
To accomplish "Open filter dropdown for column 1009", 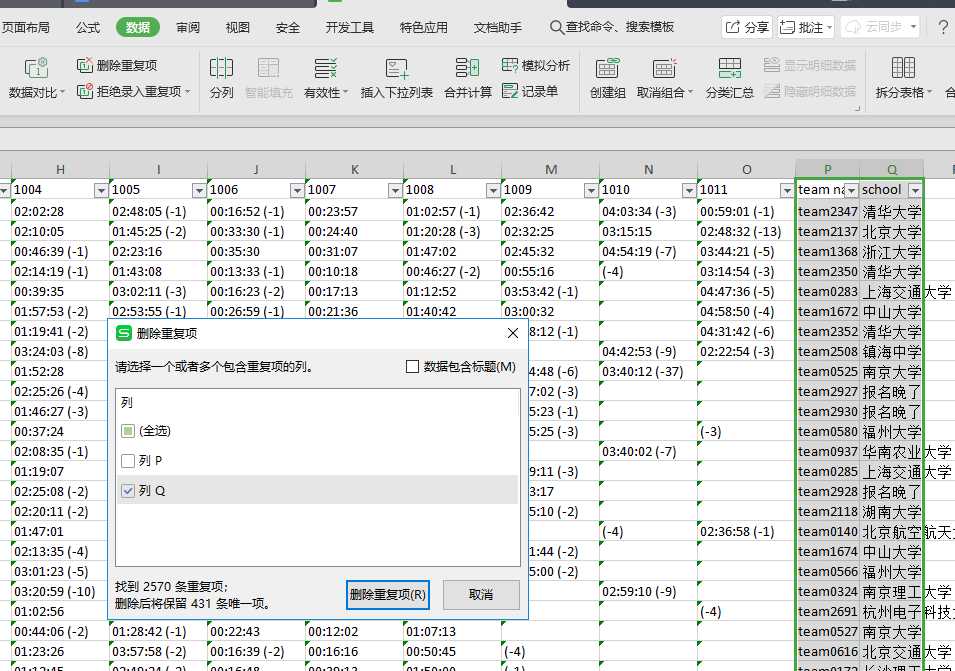I will click(x=591, y=191).
